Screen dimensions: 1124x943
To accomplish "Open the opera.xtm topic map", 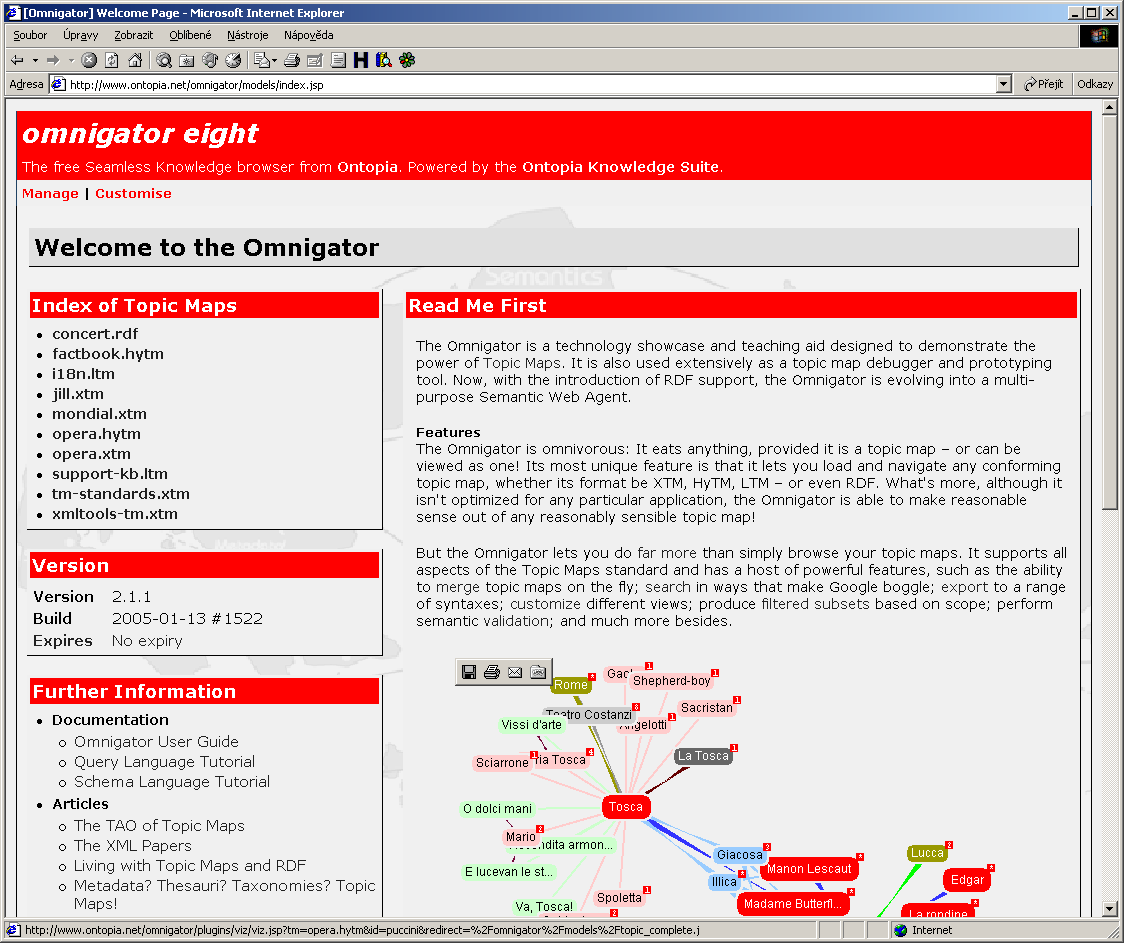I will pos(91,454).
